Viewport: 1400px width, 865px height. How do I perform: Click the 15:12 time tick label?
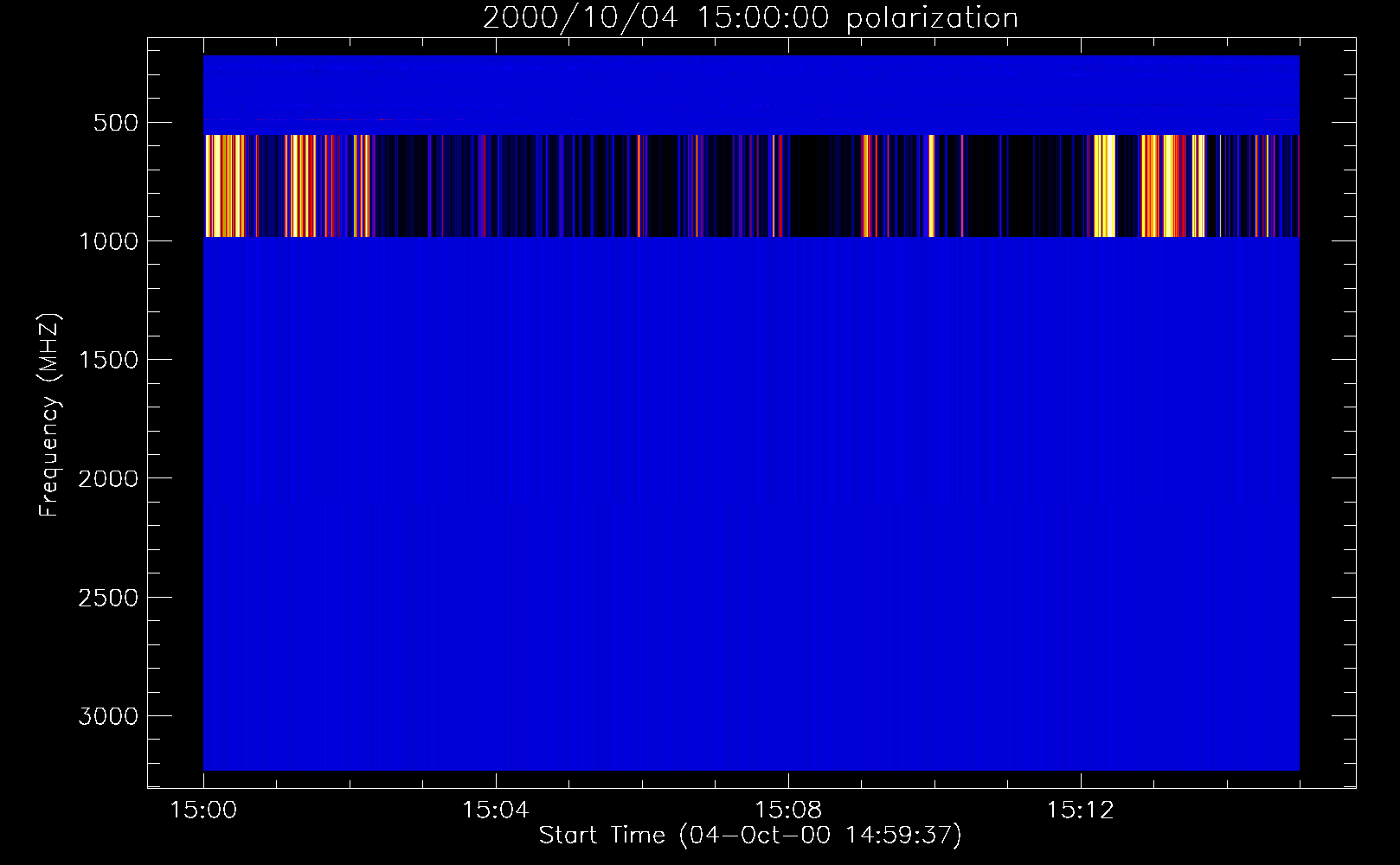pos(1081,811)
